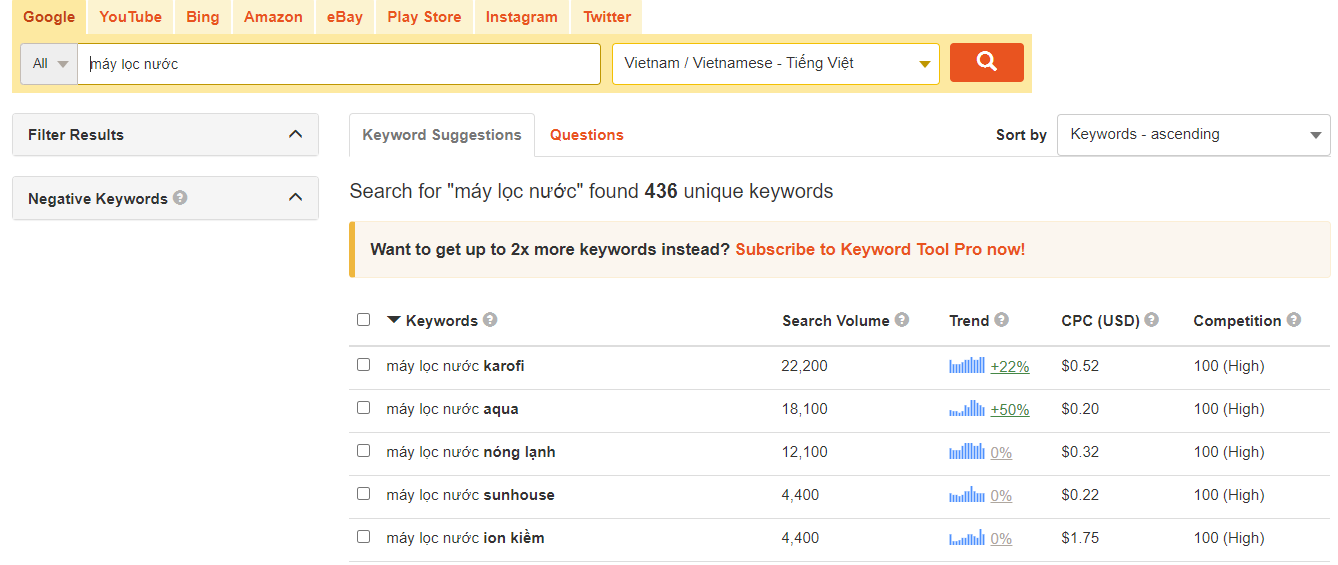Switch to the YouTube tab
Image resolution: width=1338 pixels, height=565 pixels.
[x=130, y=17]
